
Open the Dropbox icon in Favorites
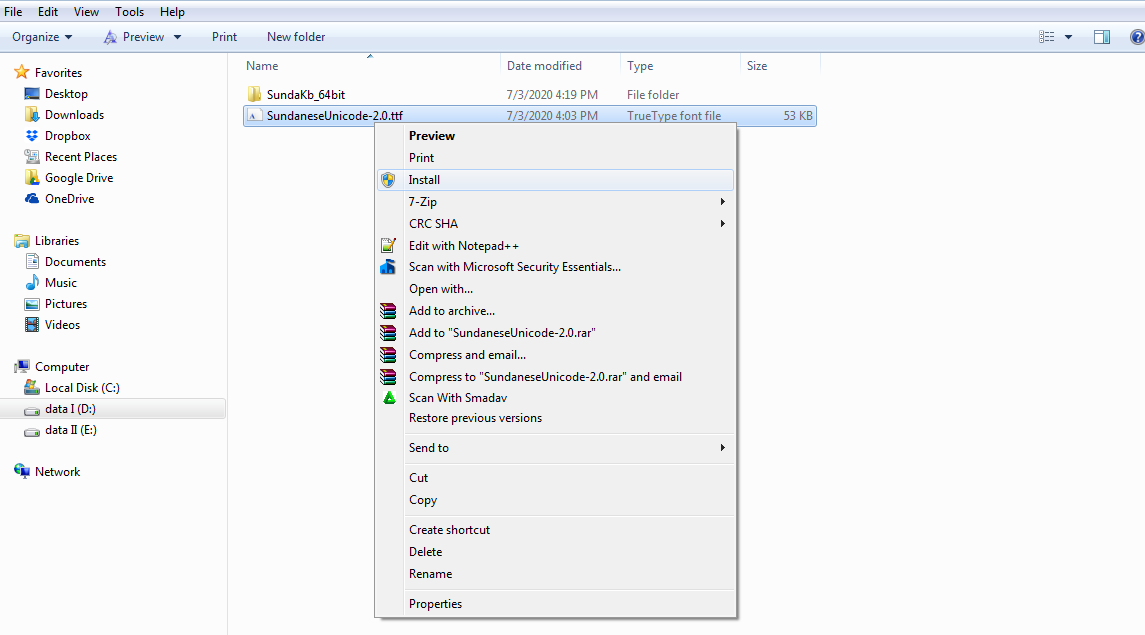(32, 136)
